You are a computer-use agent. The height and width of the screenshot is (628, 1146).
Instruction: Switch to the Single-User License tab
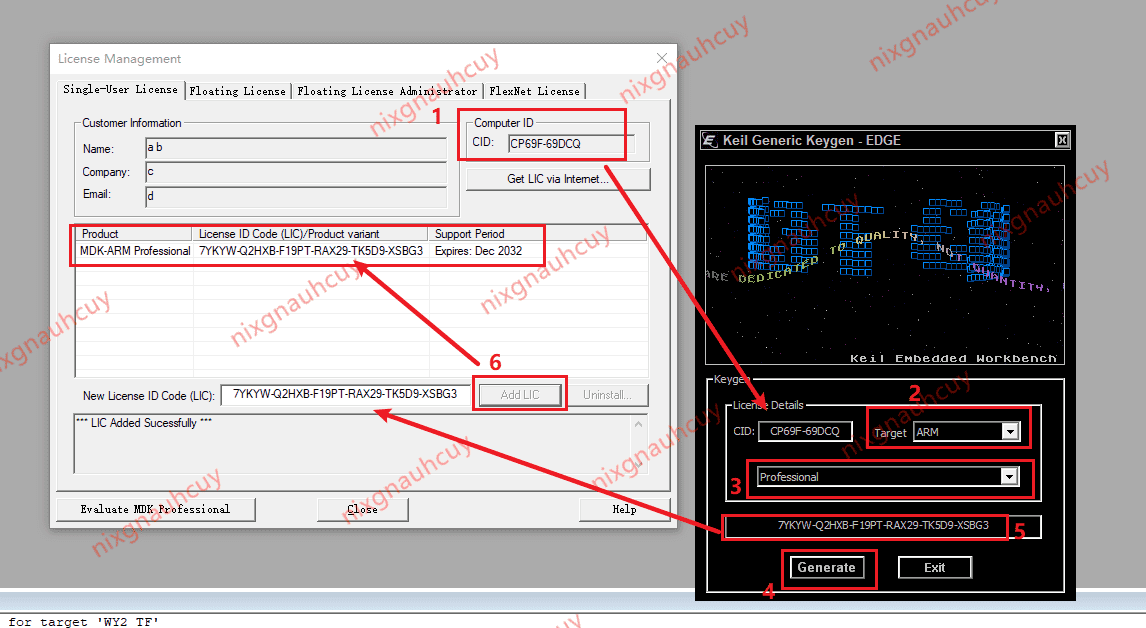pyautogui.click(x=121, y=89)
